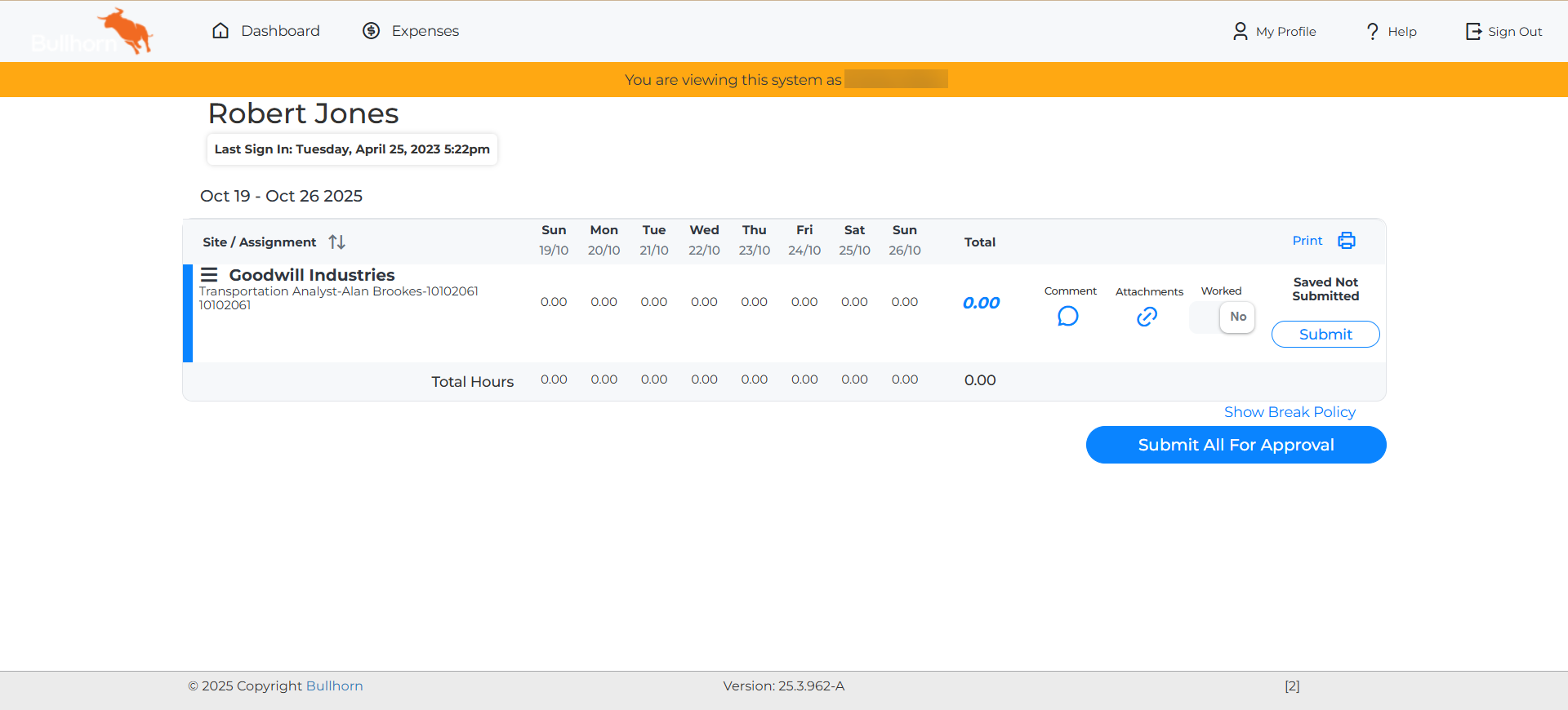Image resolution: width=1568 pixels, height=710 pixels.
Task: Click the printer icon
Action: tap(1347, 241)
